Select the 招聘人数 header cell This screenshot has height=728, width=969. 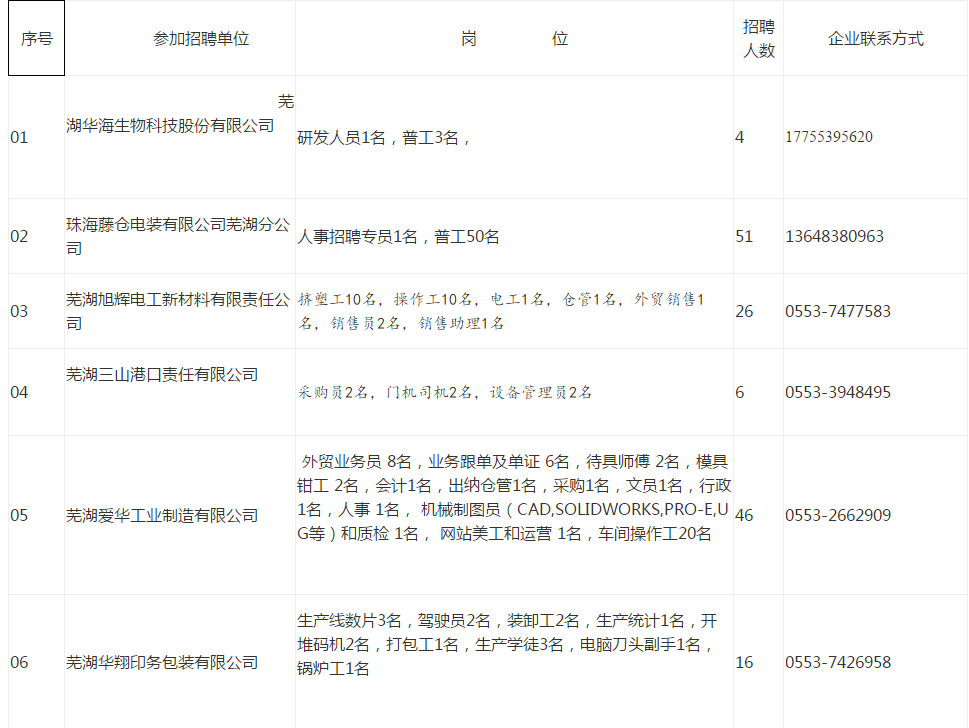(x=758, y=38)
